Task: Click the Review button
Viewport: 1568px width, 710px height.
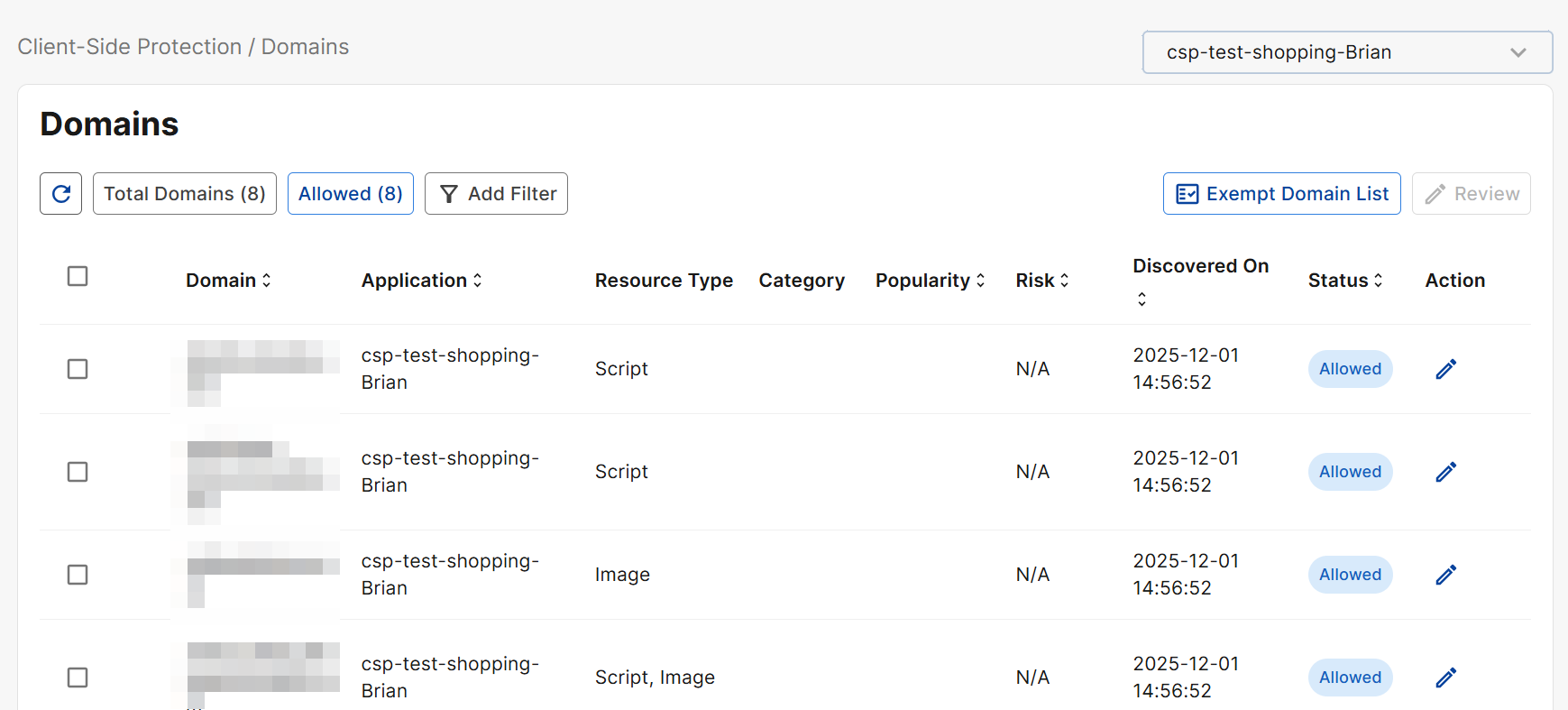Action: tap(1471, 194)
